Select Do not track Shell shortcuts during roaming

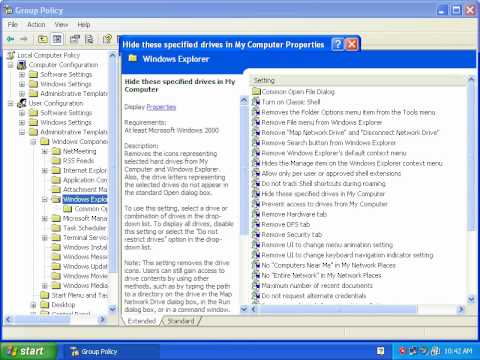[x=324, y=183]
